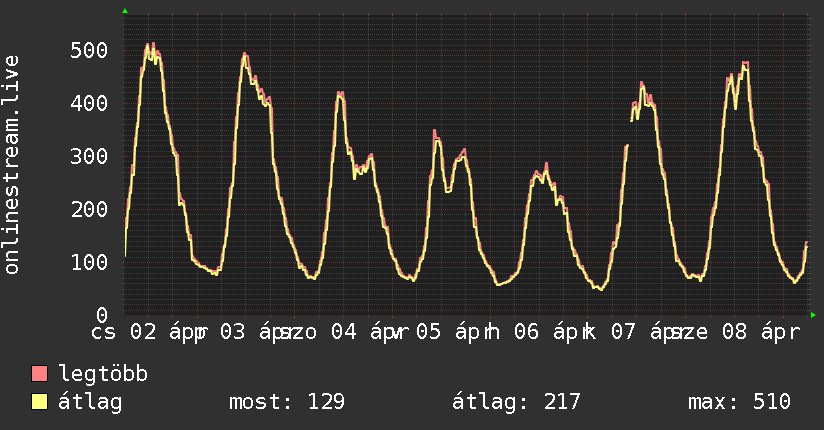This screenshot has height=430, width=824.
Task: Click the green arrow atop the y-axis
Action: pos(125,11)
